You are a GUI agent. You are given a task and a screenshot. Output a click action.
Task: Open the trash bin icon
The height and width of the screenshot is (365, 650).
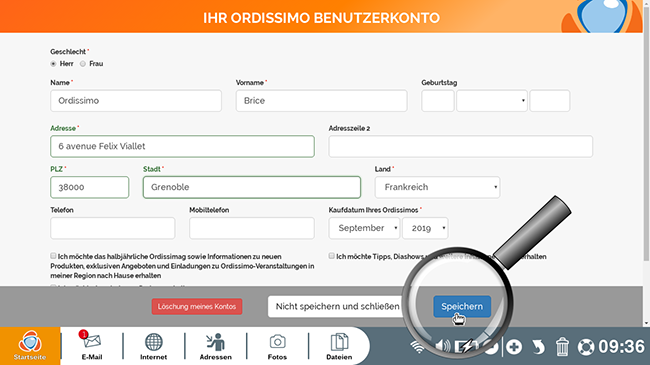pyautogui.click(x=562, y=347)
